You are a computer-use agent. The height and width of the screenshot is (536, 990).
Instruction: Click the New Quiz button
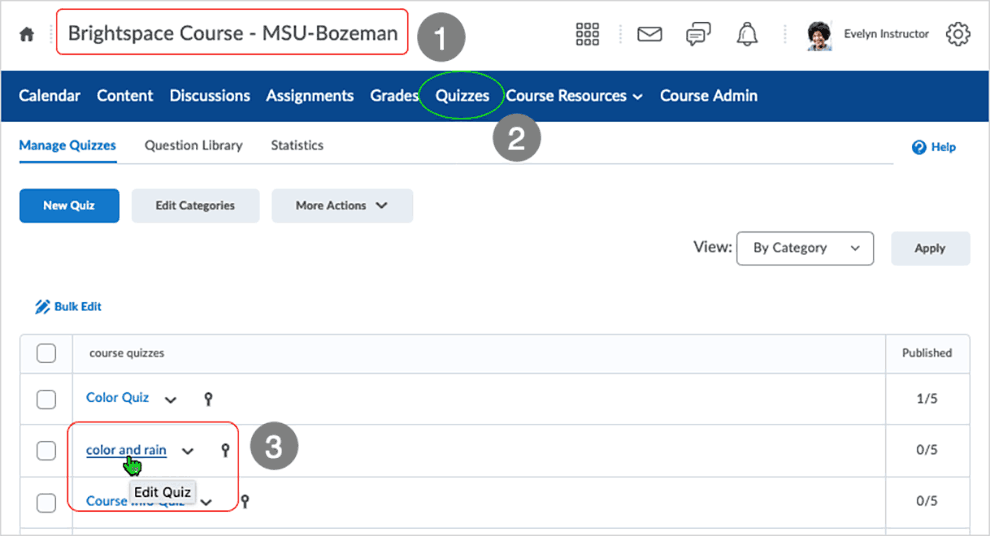(69, 206)
